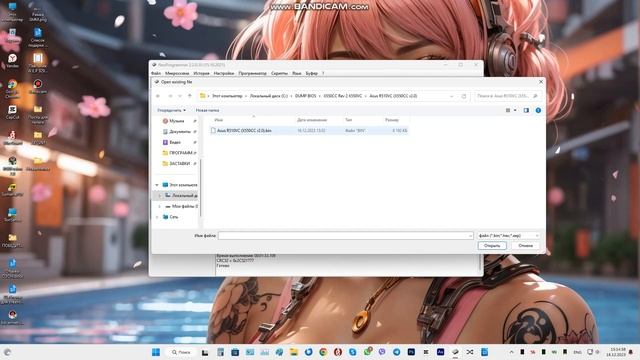
Task: Open the Google Chrome desktop shortcut
Action: [12, 88]
